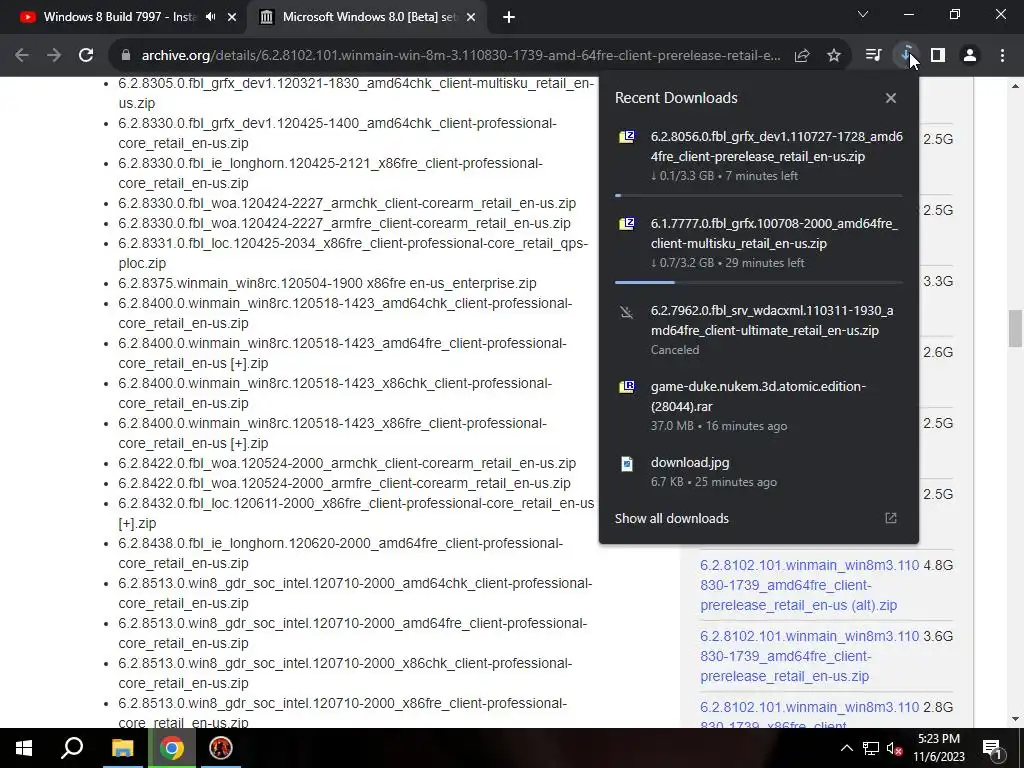This screenshot has height=768, width=1024.
Task: Open the network status tray icon
Action: (871, 748)
